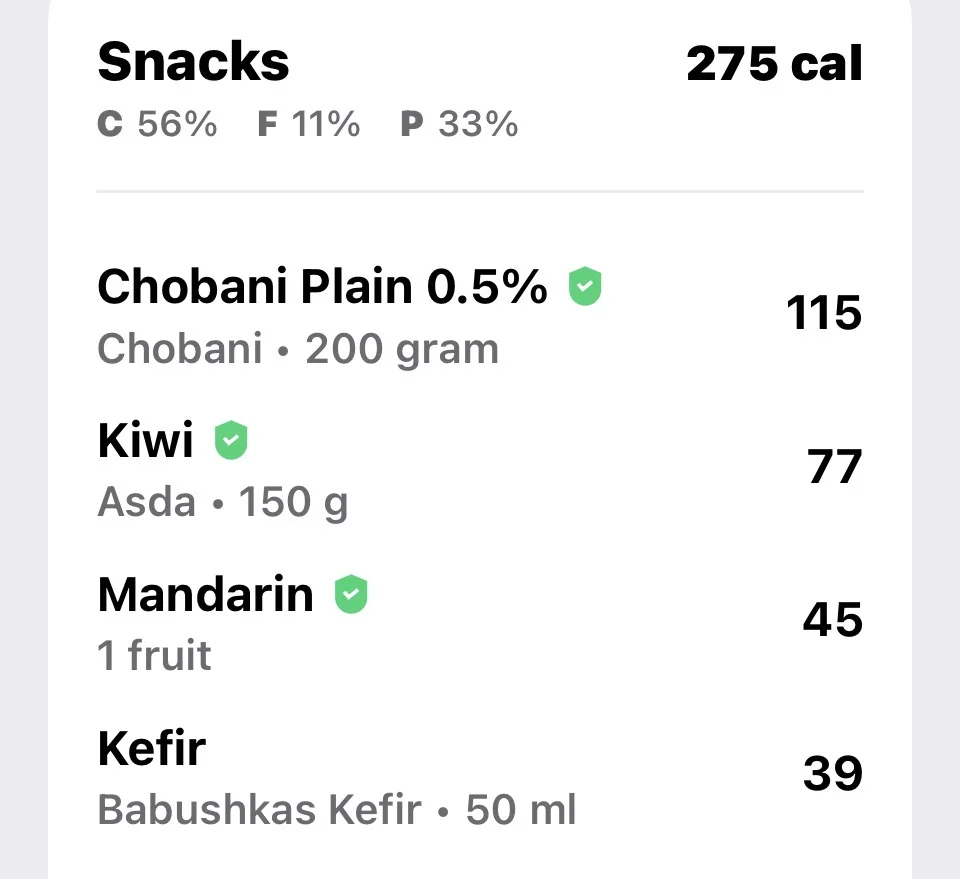Tap the Snacks meal heading
This screenshot has height=879, width=960.
pos(193,61)
